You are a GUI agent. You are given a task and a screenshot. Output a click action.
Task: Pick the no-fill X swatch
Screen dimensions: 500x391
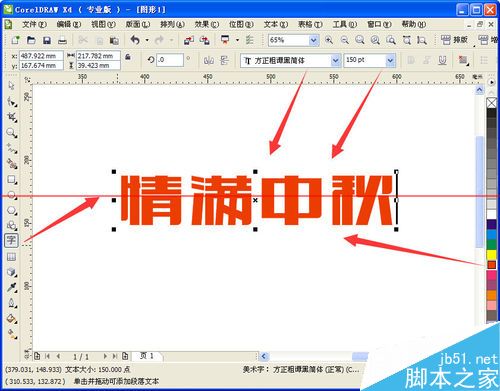pyautogui.click(x=492, y=103)
